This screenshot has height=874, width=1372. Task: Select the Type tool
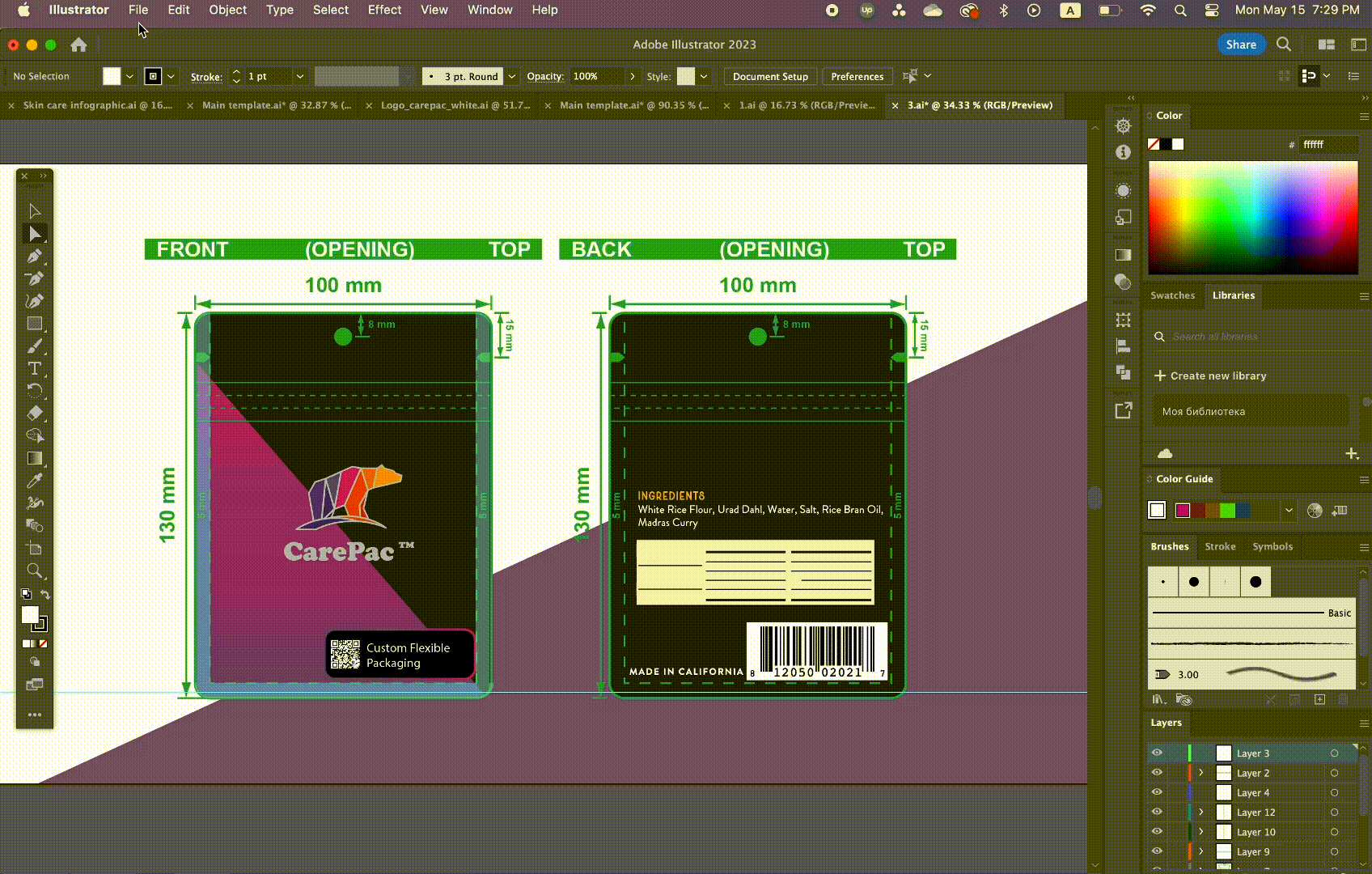[x=35, y=369]
